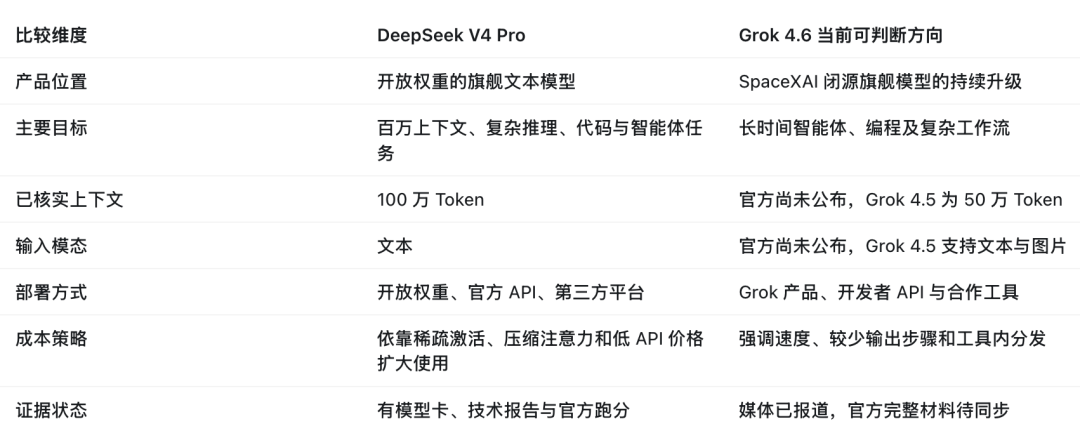Select the 部署方式 row label

pyautogui.click(x=51, y=292)
